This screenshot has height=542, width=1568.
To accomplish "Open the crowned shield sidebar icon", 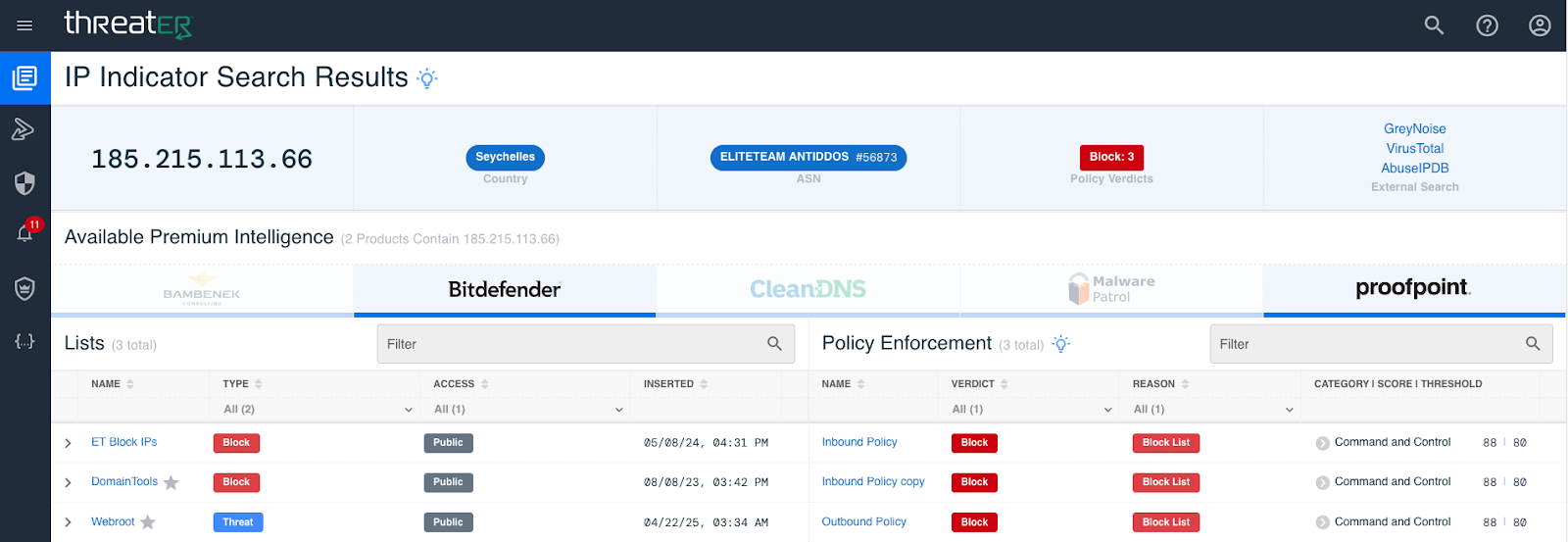I will point(24,288).
